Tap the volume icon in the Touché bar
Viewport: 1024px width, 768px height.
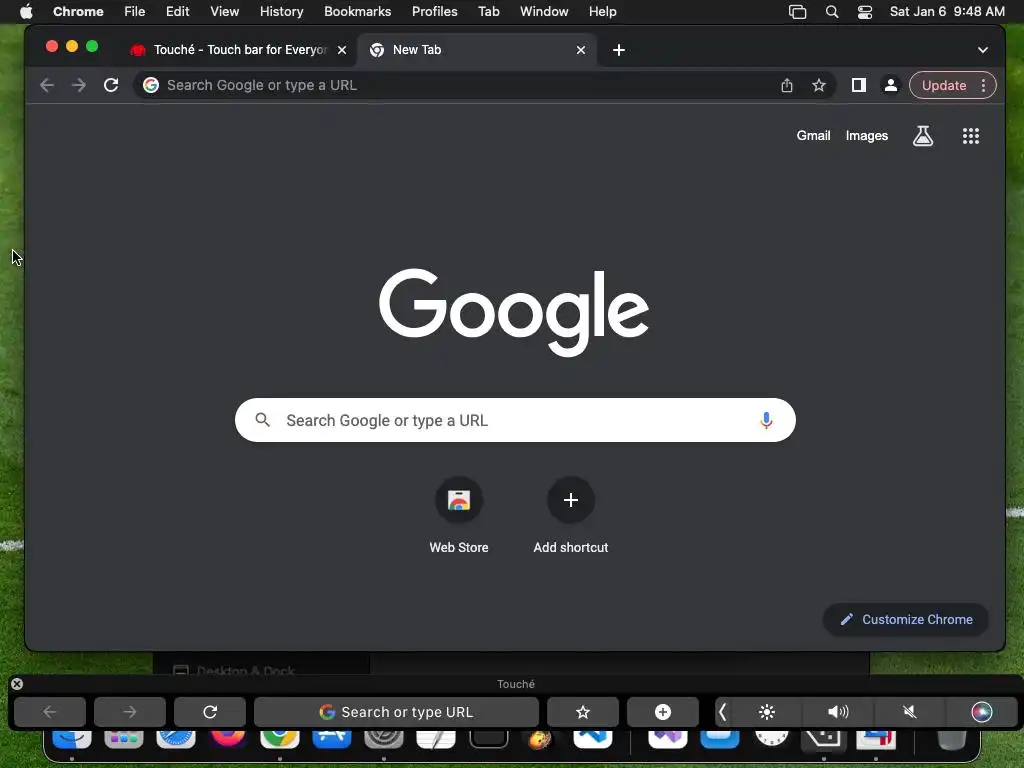point(838,712)
